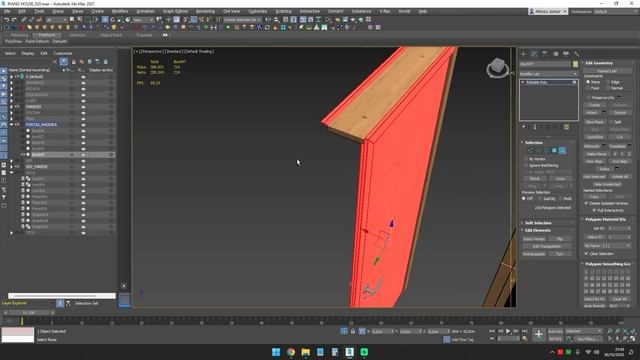Activate the Select and Move tool
The height and width of the screenshot is (360, 640).
(x=105, y=20)
